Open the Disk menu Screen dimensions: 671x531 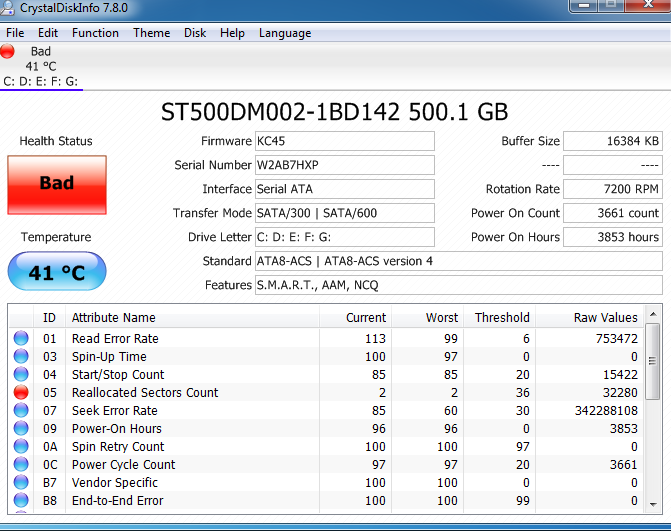(x=195, y=33)
